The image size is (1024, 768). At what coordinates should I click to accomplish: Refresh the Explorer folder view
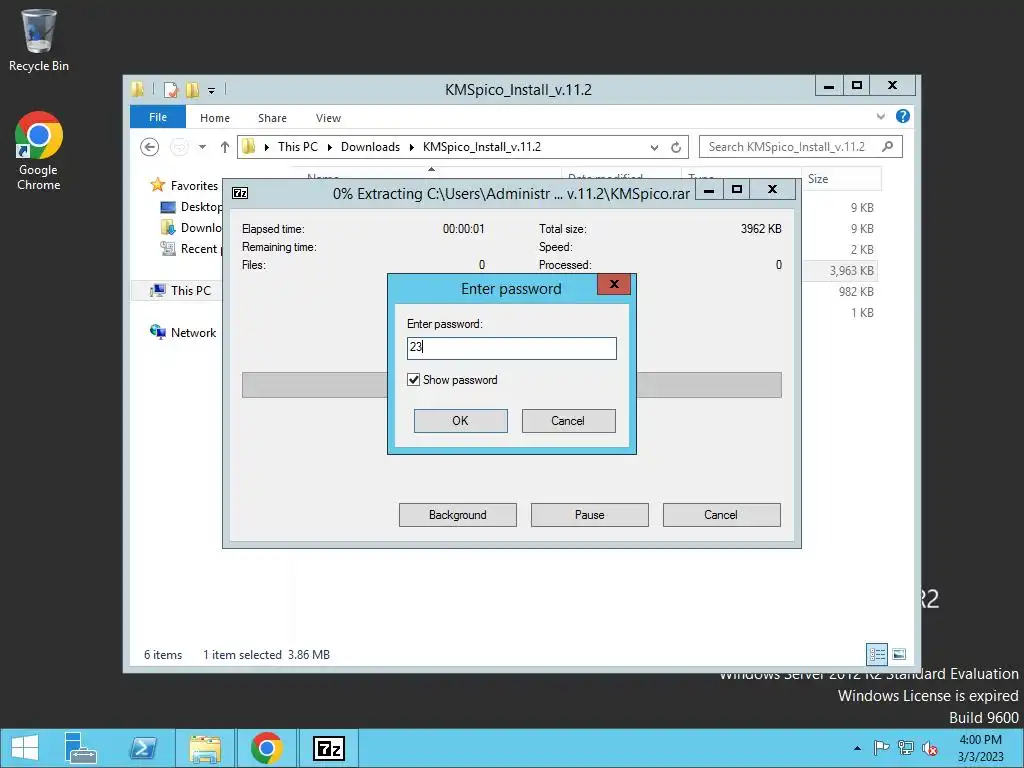click(x=676, y=148)
